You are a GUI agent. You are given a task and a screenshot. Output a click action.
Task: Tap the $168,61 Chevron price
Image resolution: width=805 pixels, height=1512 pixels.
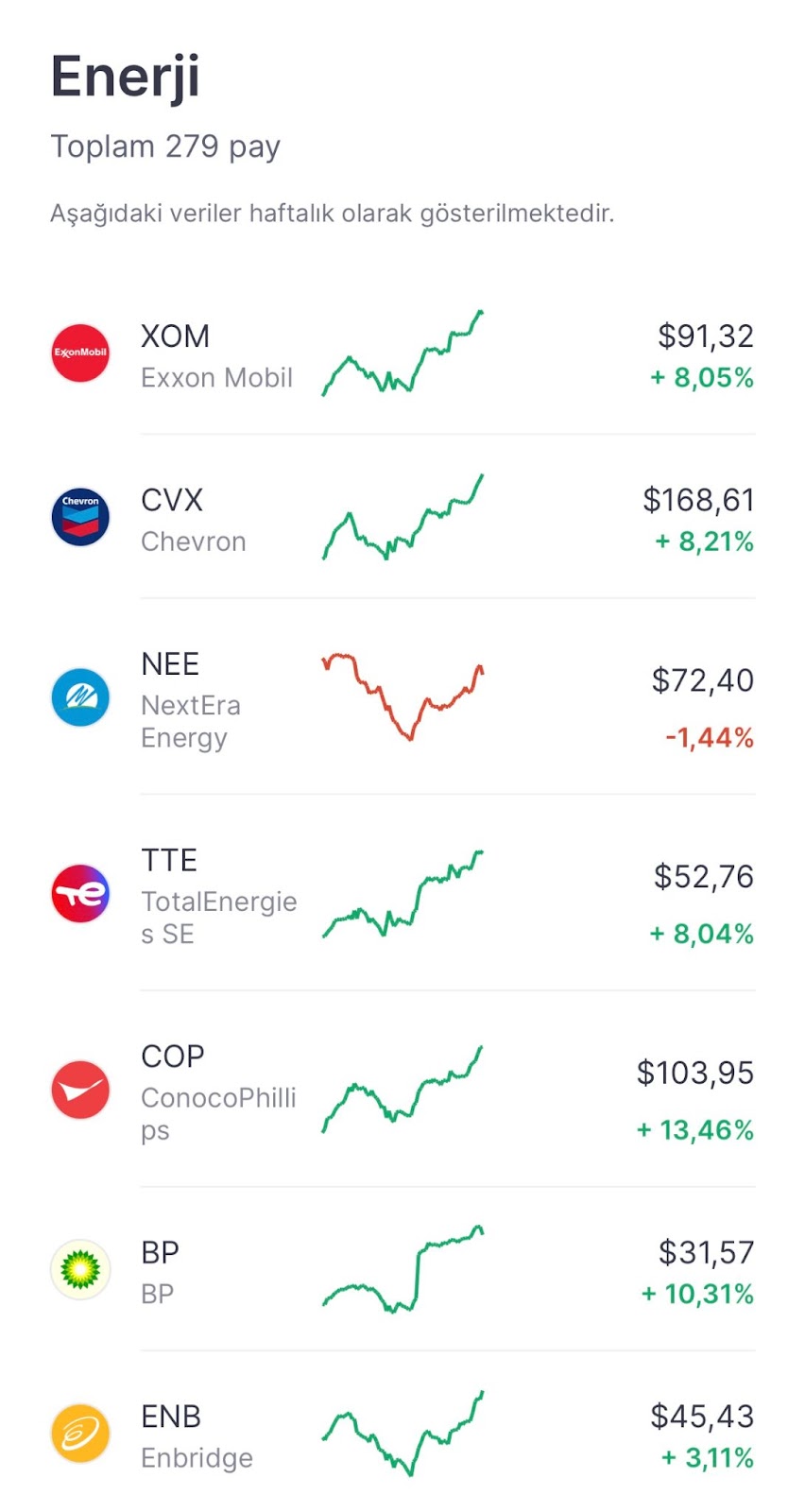(698, 500)
